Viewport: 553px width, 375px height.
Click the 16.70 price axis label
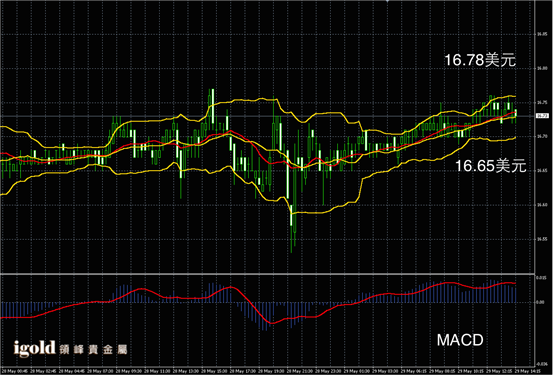(542, 136)
